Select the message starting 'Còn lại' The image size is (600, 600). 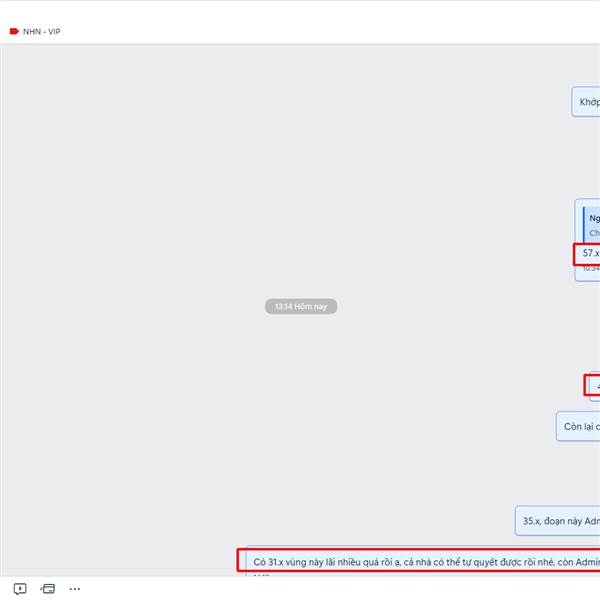[x=578, y=426]
